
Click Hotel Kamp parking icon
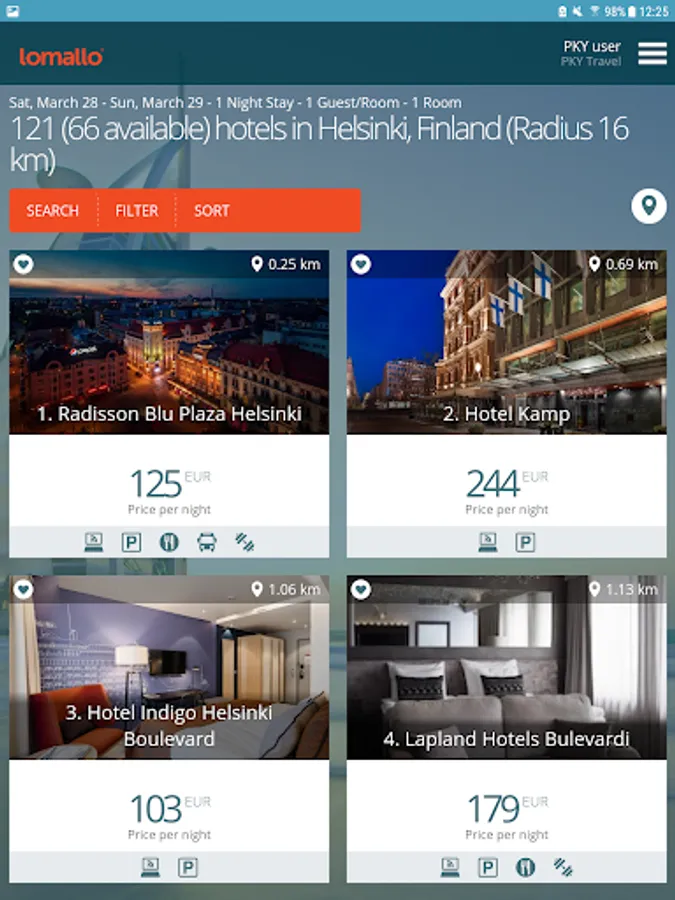(x=525, y=542)
